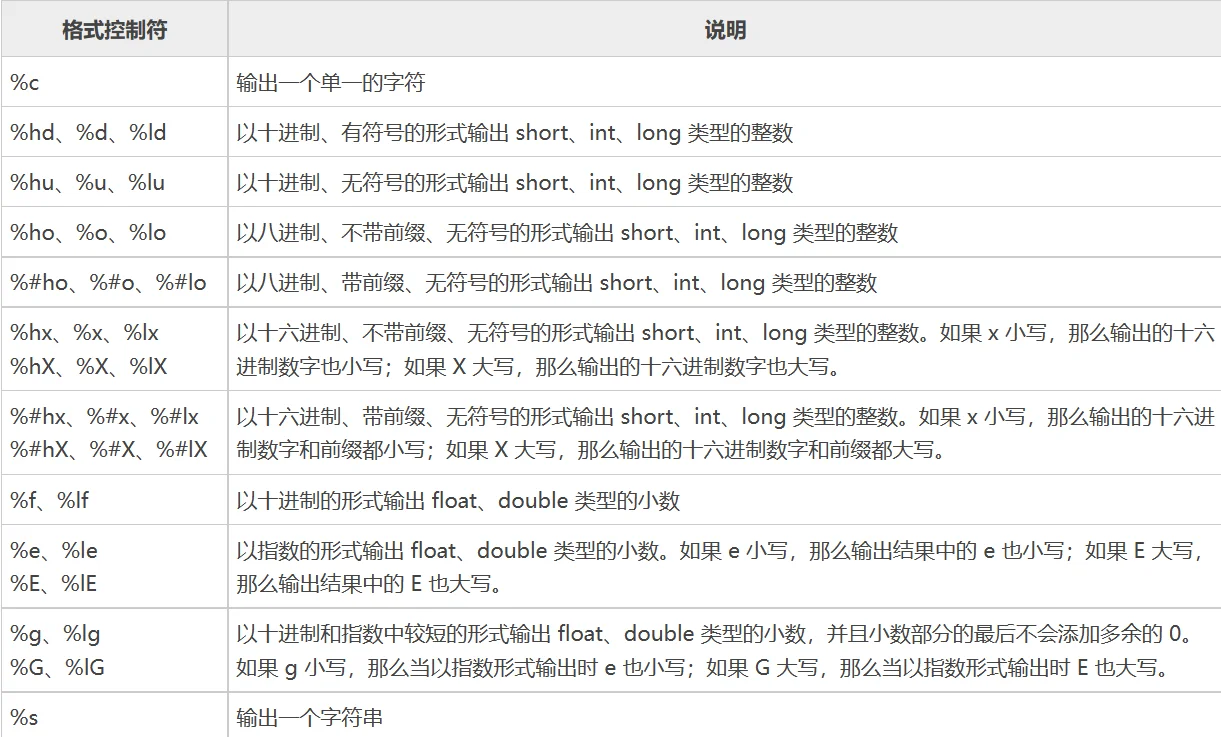Select the %c format specifier cell
This screenshot has height=737, width=1221.
pos(26,82)
